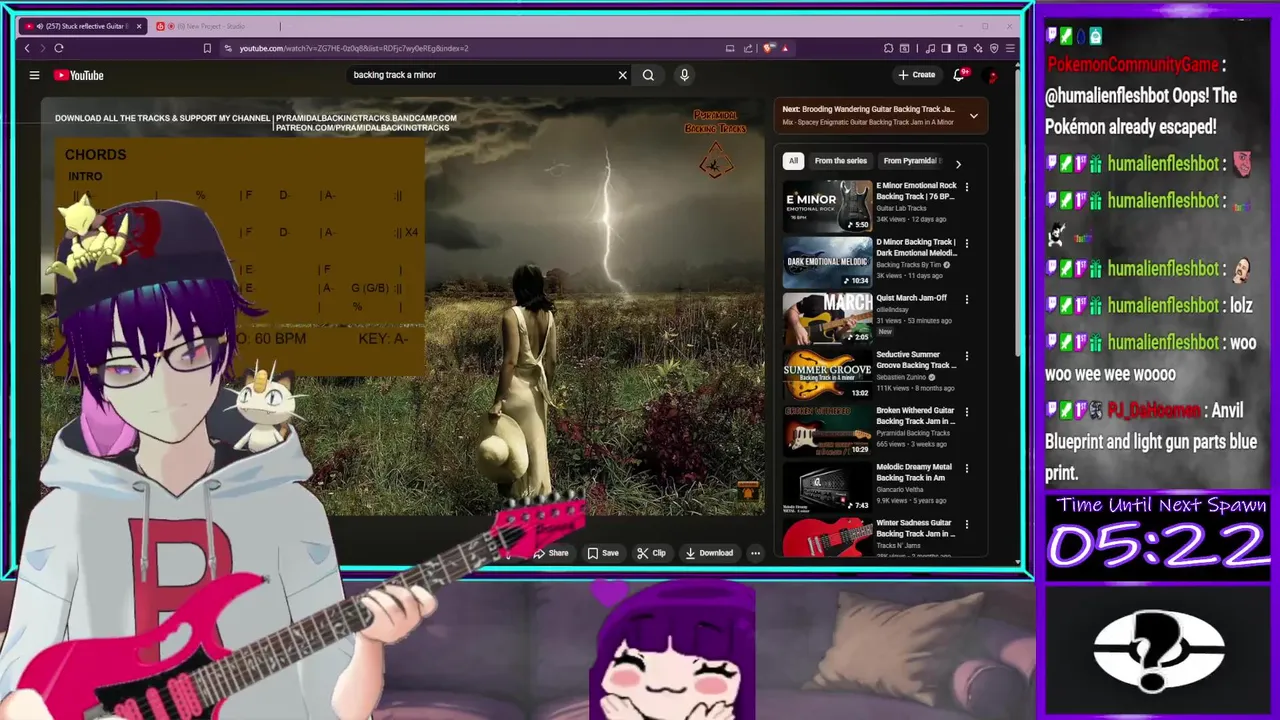Select the All filter chip
The image size is (1280, 720).
[793, 161]
